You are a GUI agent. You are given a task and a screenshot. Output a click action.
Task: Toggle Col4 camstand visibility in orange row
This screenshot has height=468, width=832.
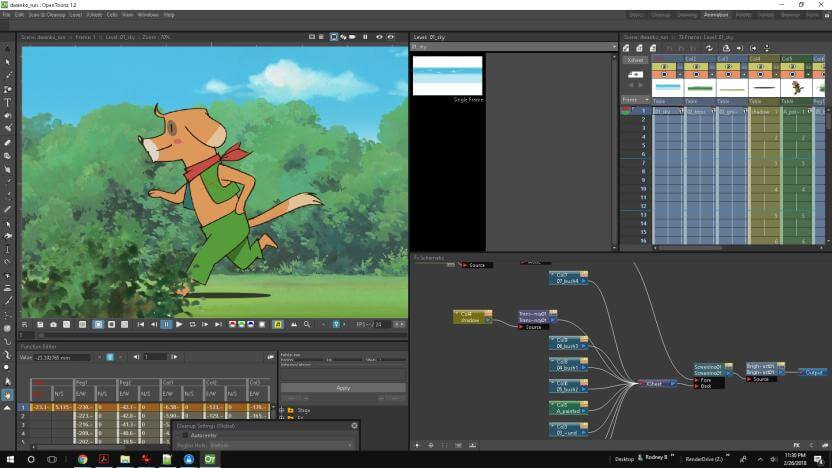[760, 74]
